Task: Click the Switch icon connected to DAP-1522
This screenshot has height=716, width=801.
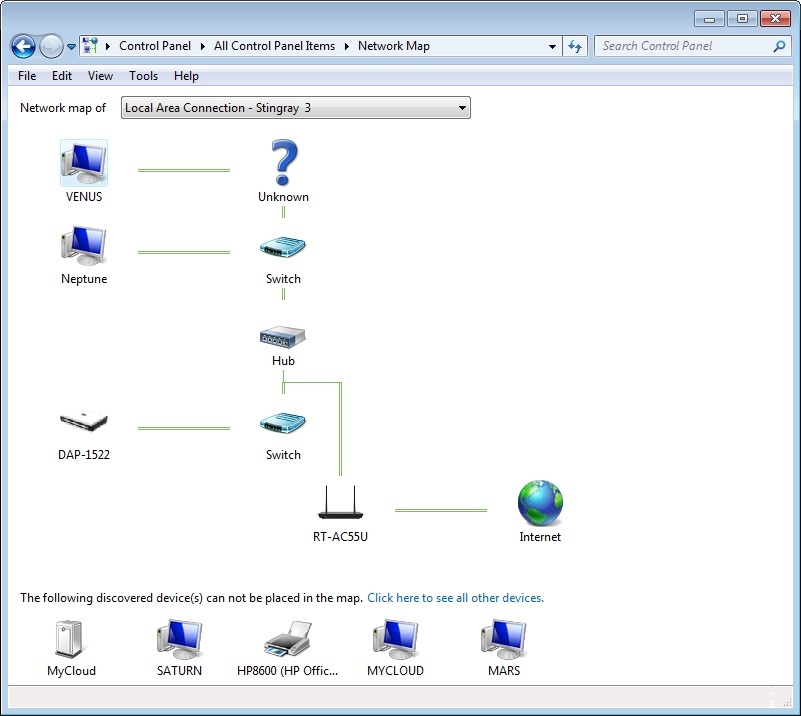Action: [282, 423]
